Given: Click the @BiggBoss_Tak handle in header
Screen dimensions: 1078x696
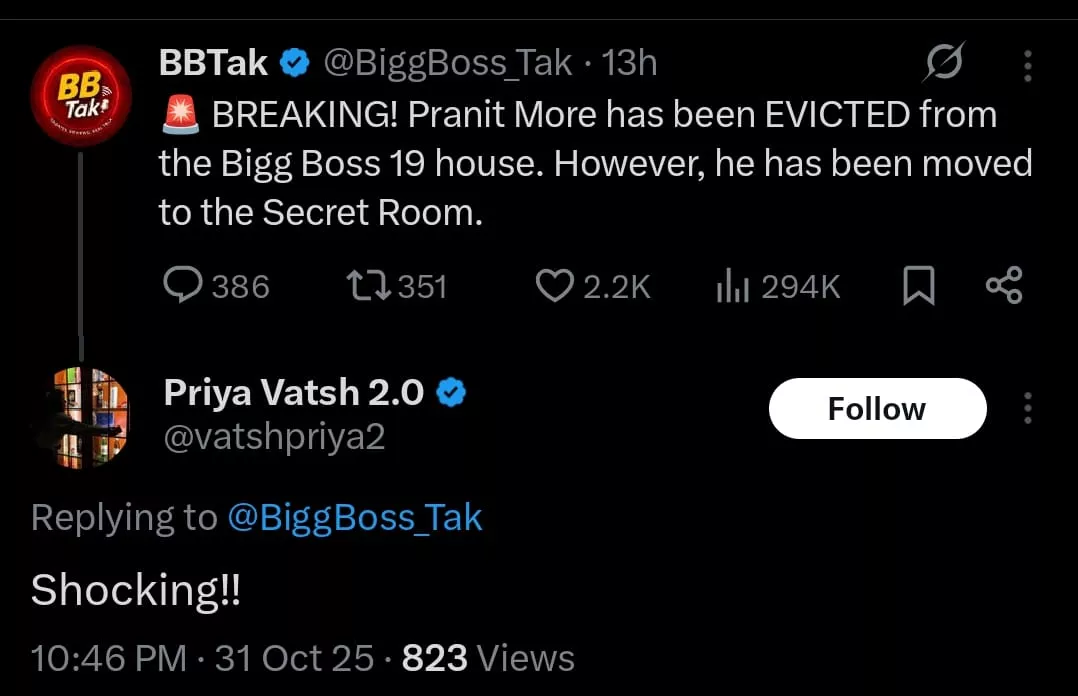Looking at the screenshot, I should click(x=446, y=63).
